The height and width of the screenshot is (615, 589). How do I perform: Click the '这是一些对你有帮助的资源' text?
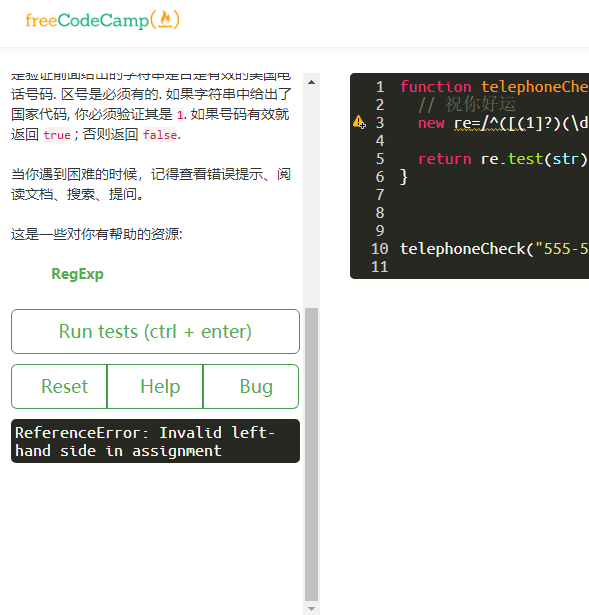[96, 234]
